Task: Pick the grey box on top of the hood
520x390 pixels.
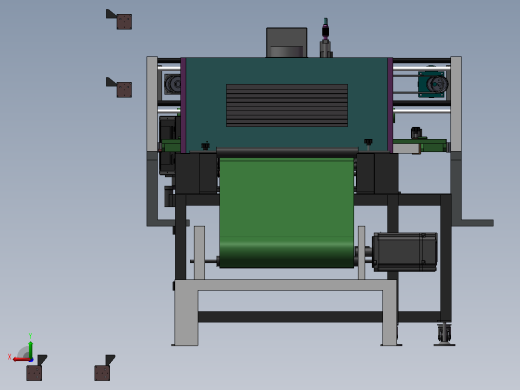Action: pos(286,42)
